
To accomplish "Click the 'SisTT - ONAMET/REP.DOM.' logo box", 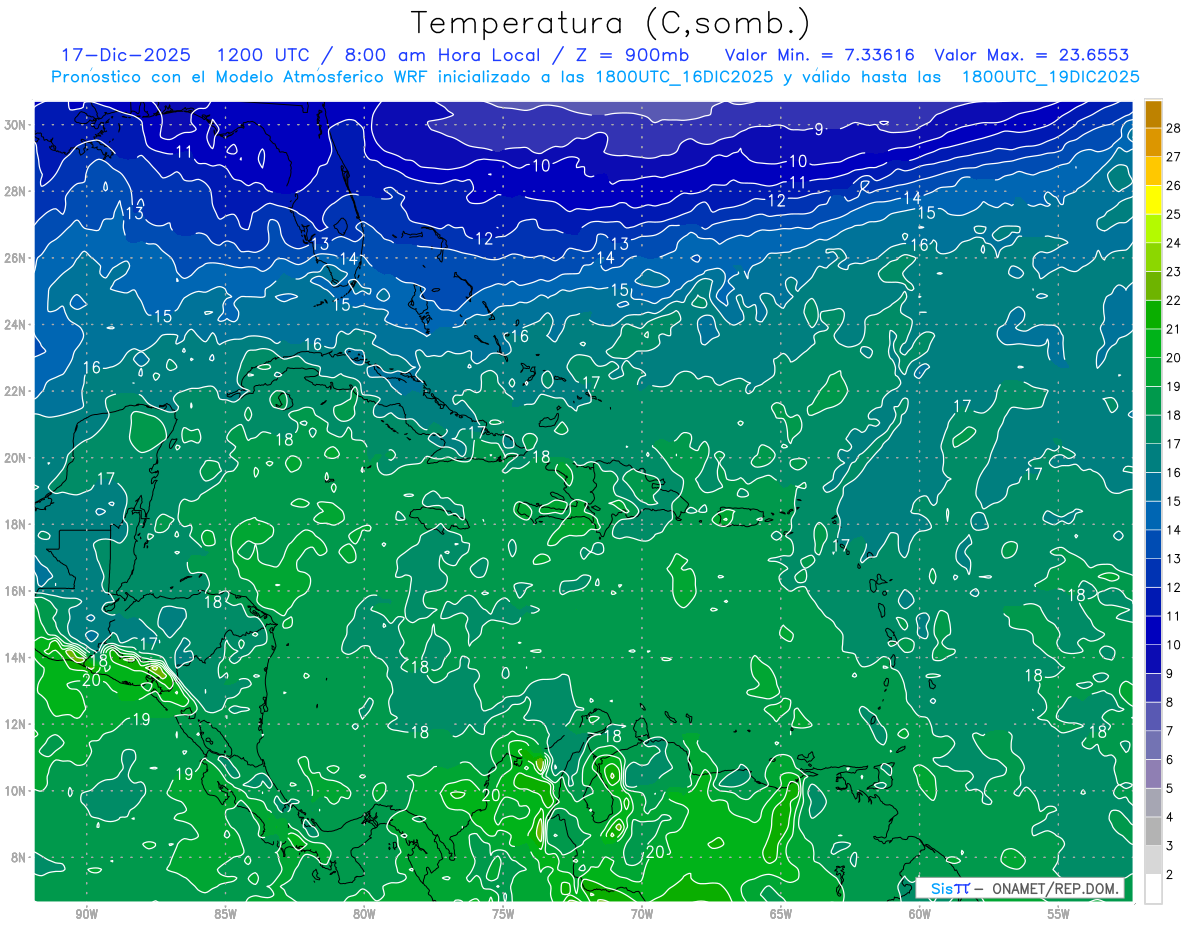I will 1021,888.
